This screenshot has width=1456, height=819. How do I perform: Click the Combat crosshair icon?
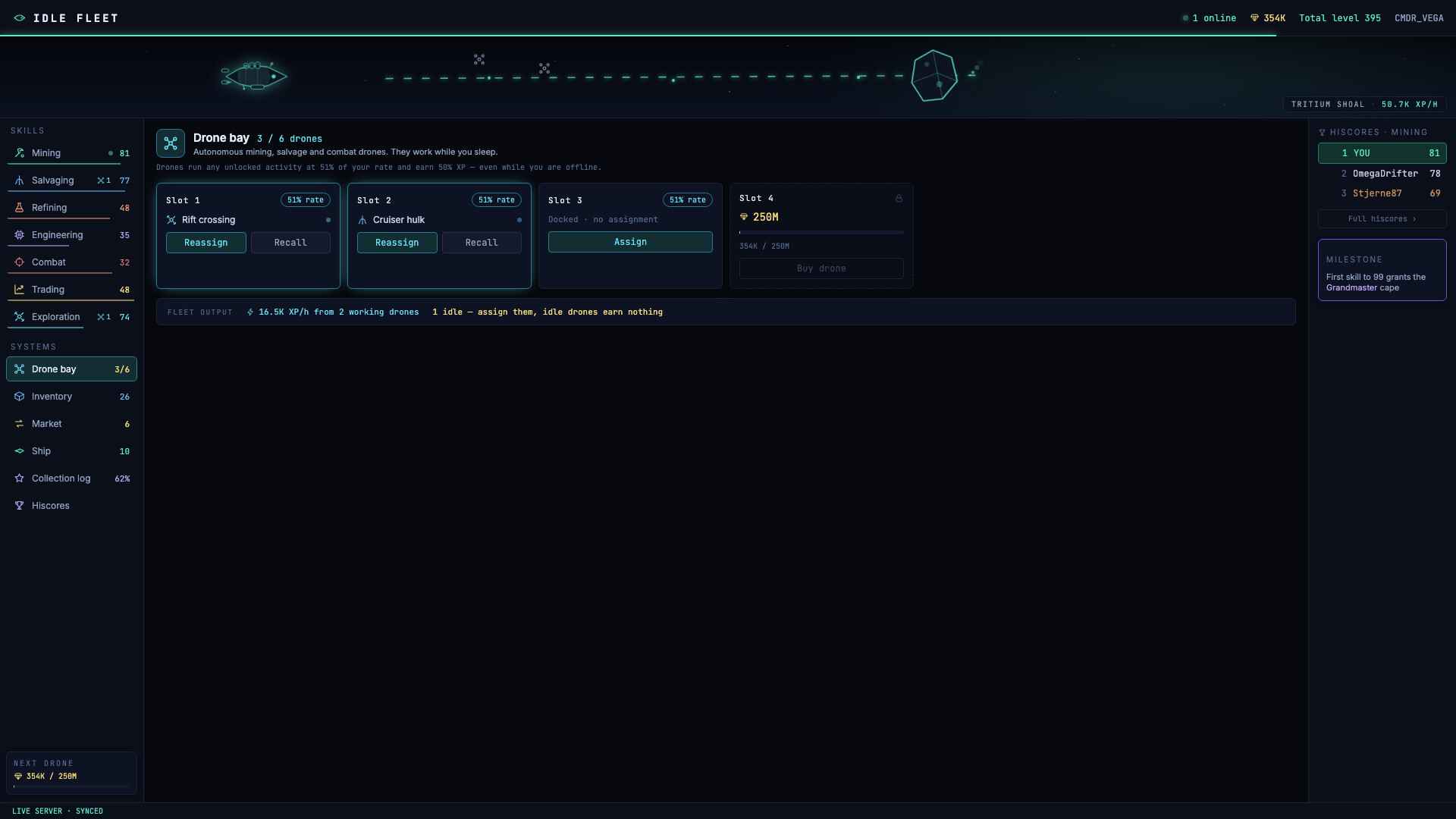(x=19, y=262)
